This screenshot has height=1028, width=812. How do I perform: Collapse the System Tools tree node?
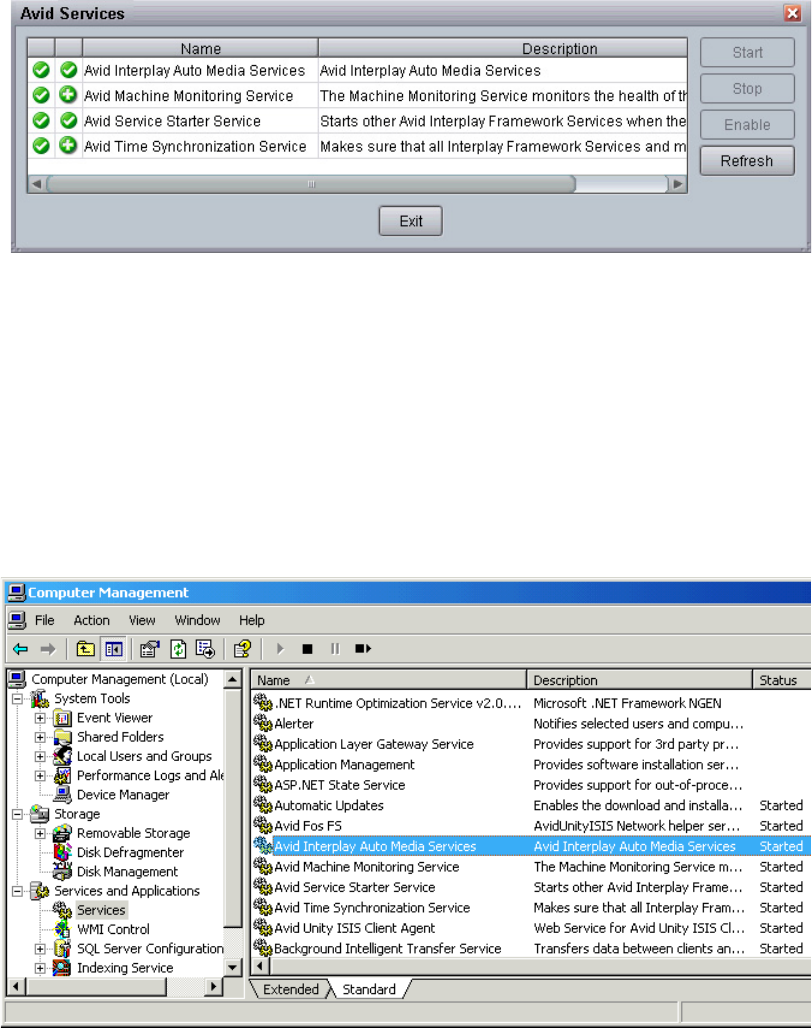18,699
